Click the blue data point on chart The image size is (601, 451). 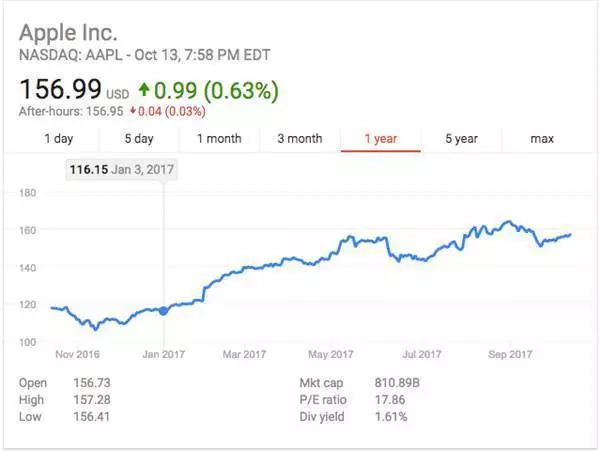coord(164,310)
